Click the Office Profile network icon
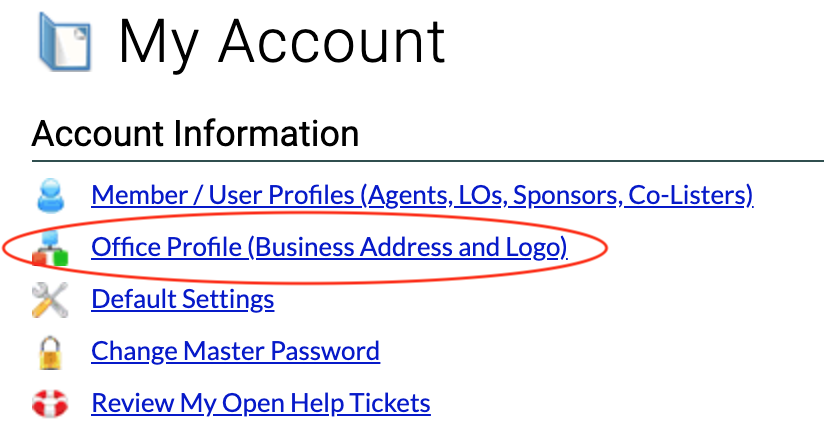 [x=49, y=247]
